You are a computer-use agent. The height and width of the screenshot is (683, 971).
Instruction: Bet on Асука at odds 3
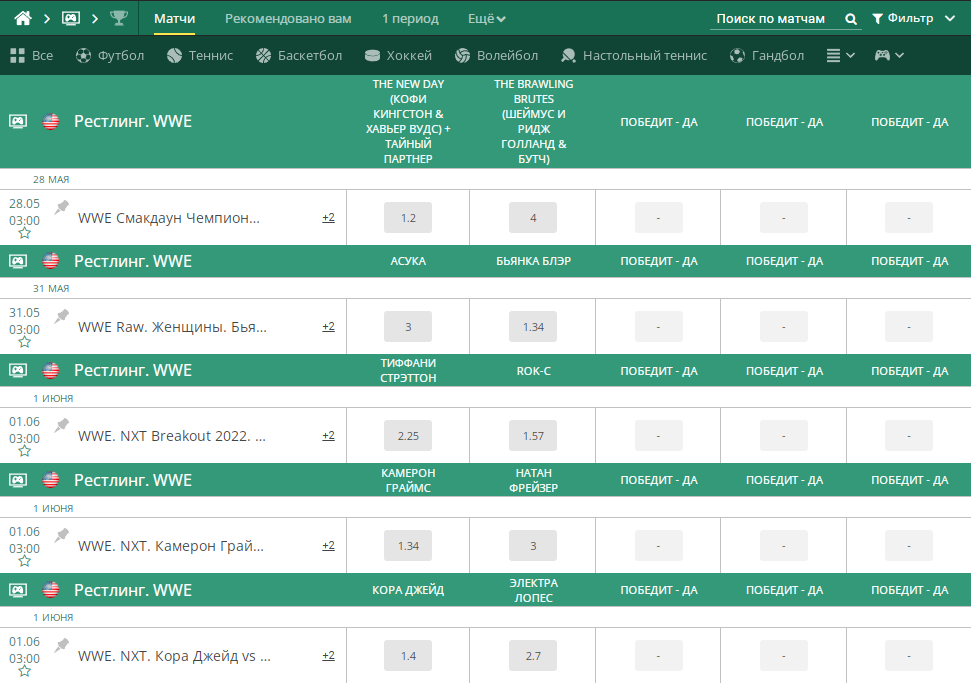(x=408, y=327)
